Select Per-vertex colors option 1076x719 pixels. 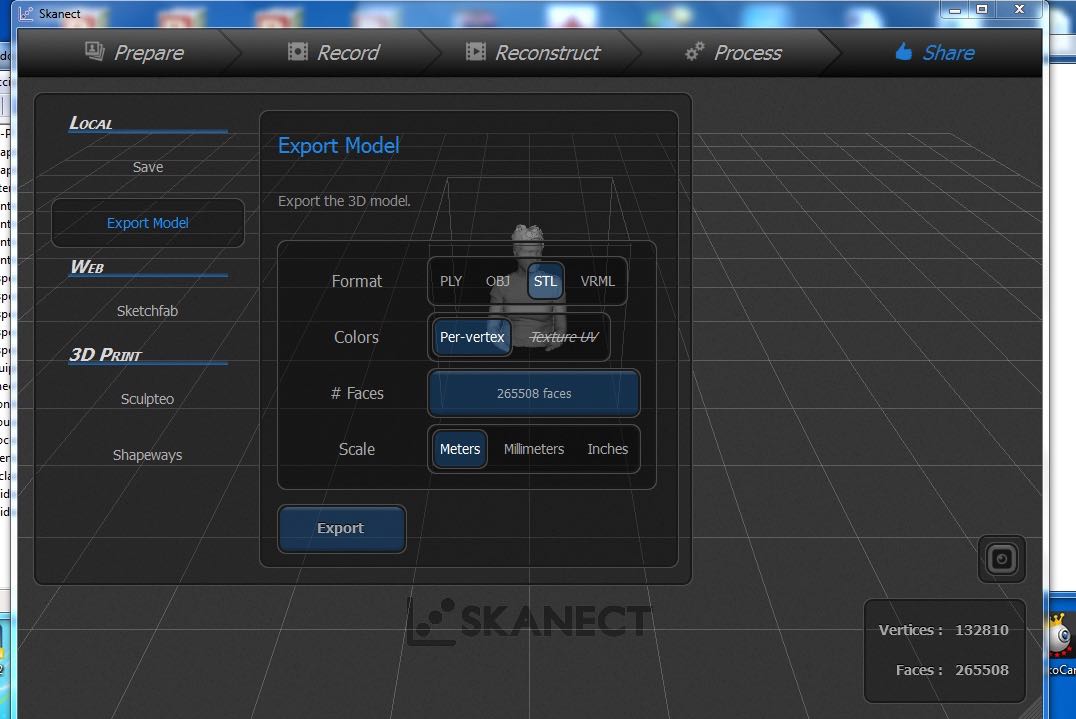(x=472, y=337)
